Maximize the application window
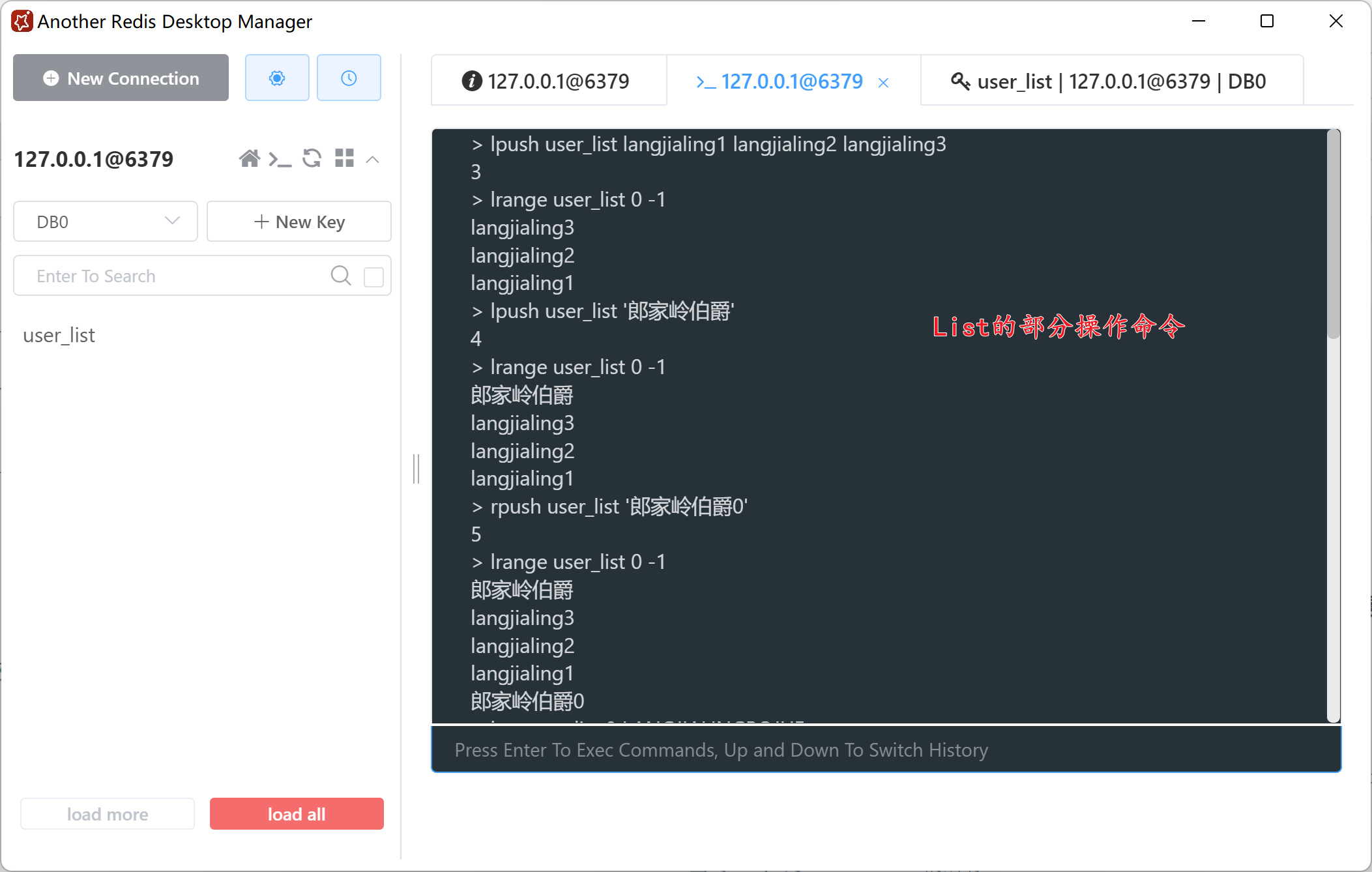The image size is (1372, 872). (1267, 21)
